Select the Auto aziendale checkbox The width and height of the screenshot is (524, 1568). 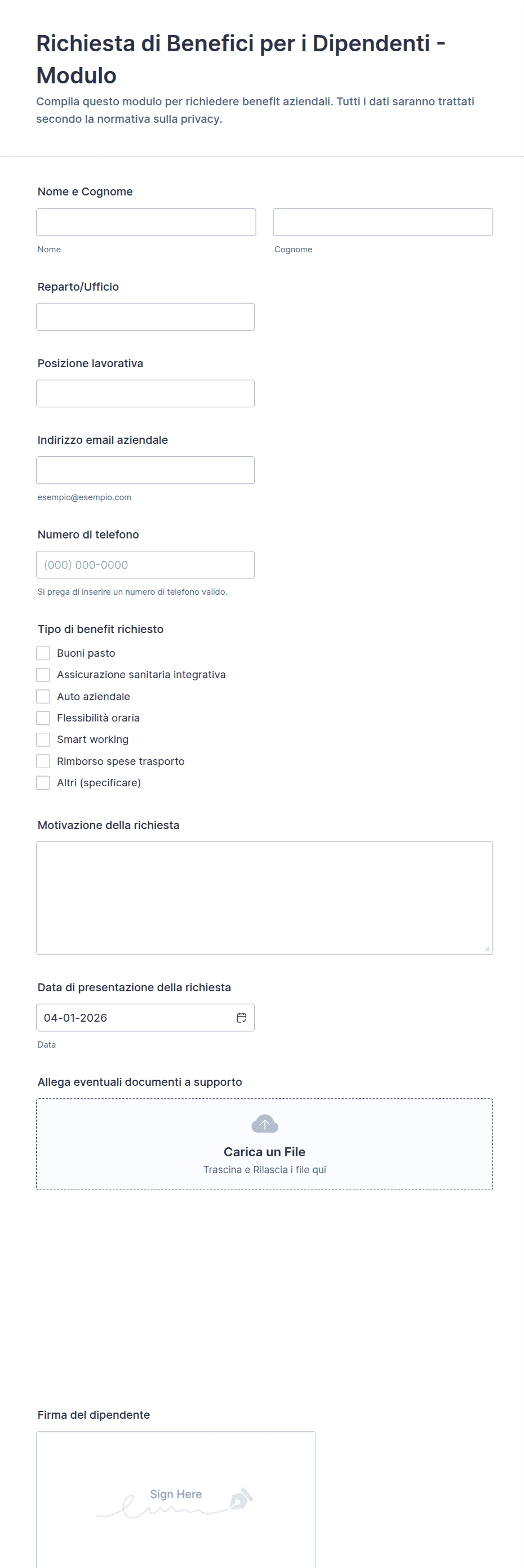click(43, 696)
